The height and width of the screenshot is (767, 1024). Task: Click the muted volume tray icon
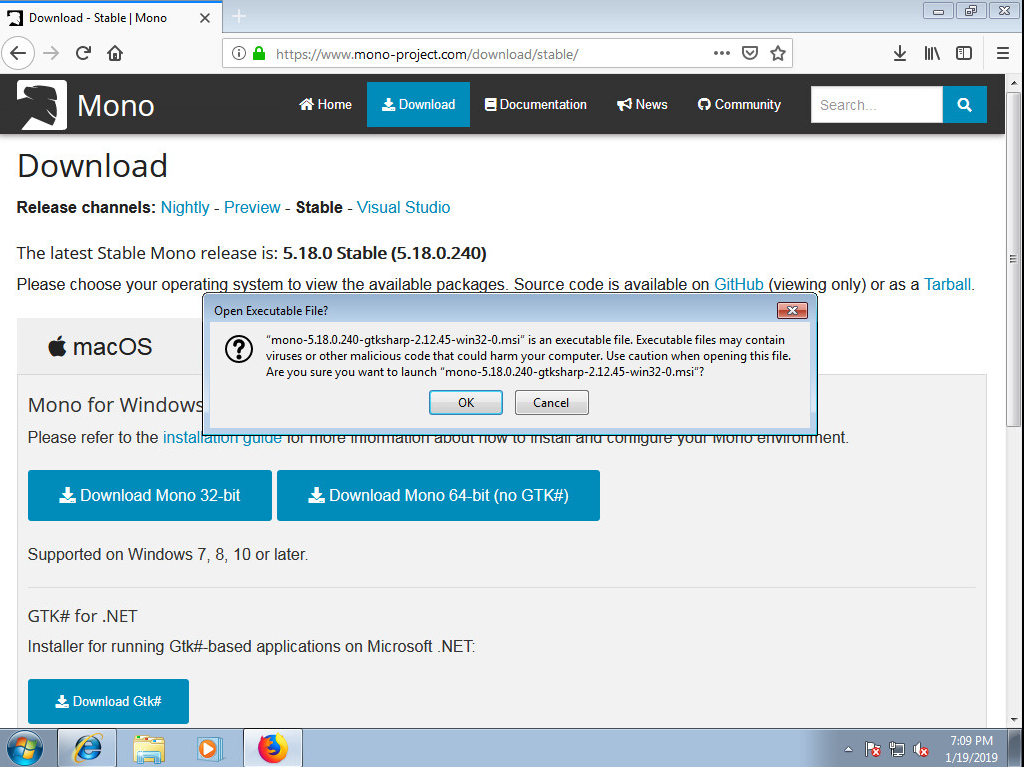pos(921,749)
